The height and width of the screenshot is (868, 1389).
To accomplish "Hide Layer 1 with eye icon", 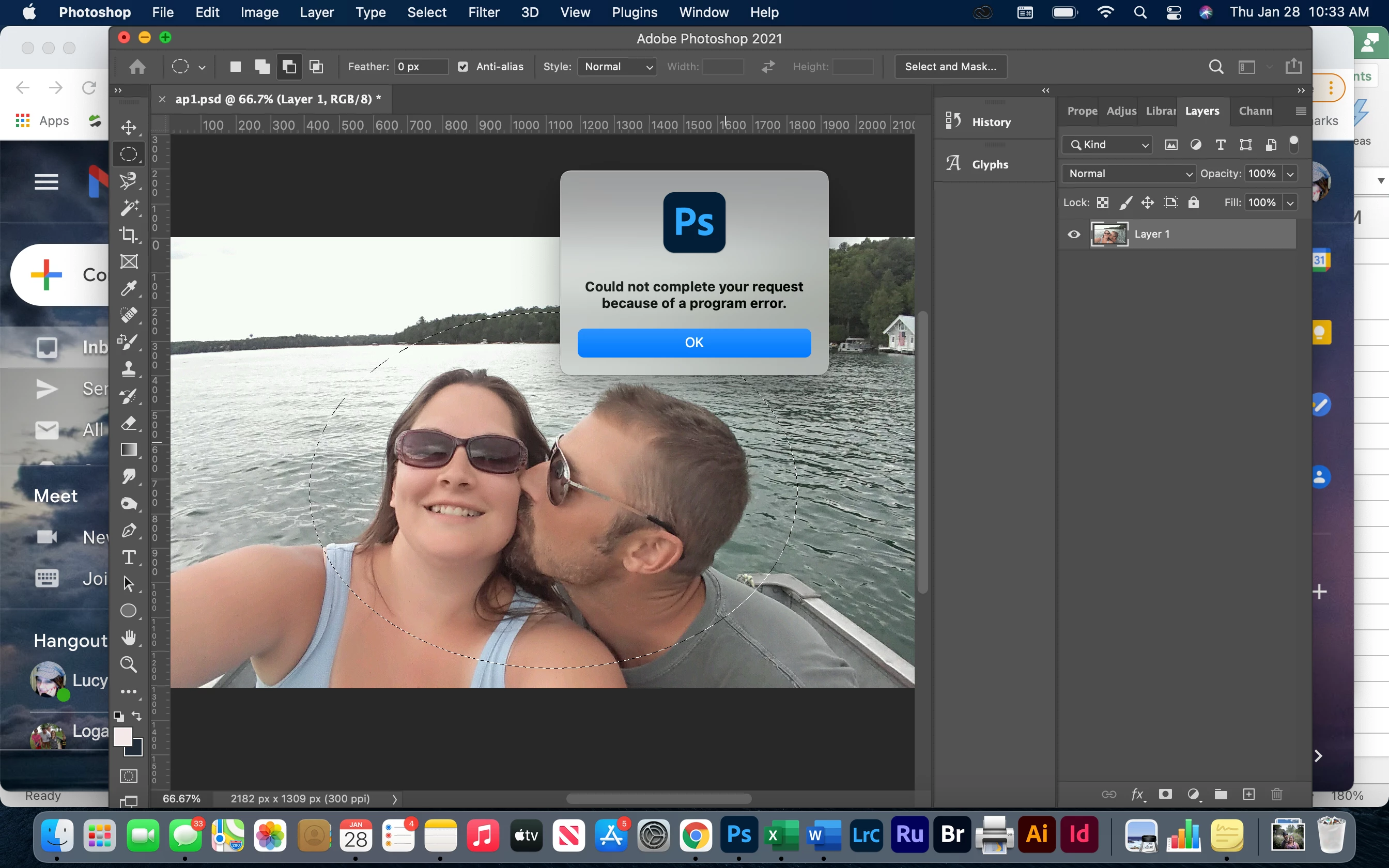I will (x=1074, y=234).
